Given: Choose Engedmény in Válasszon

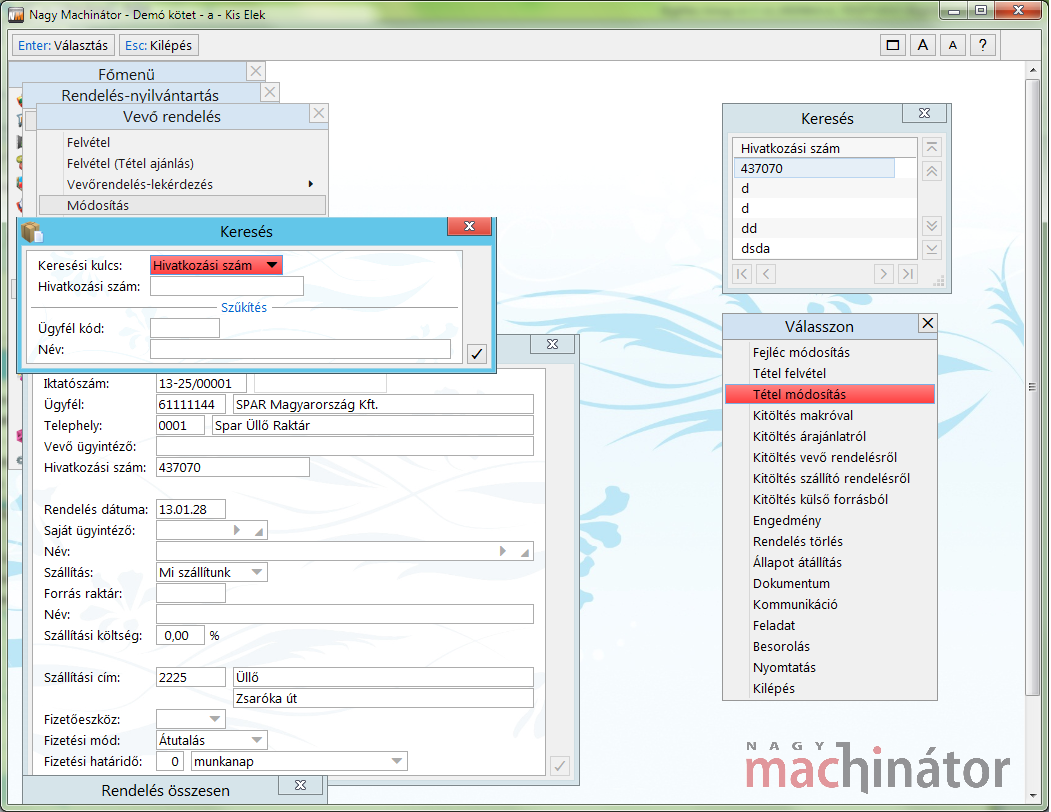Looking at the screenshot, I should [x=830, y=520].
